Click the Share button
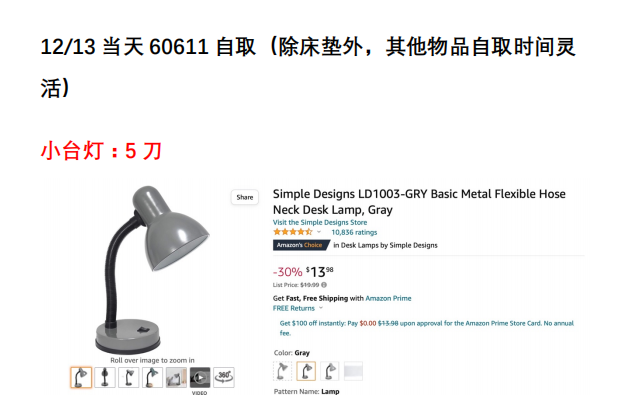The image size is (639, 419). pos(245,197)
